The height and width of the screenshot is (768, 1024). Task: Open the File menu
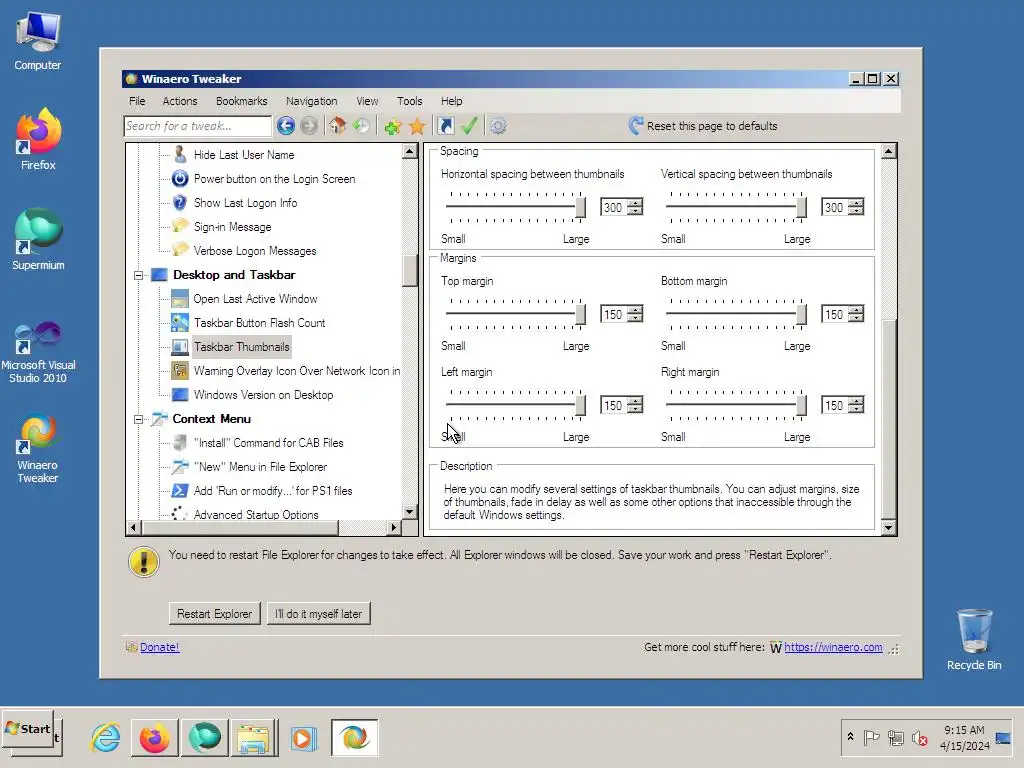point(137,101)
